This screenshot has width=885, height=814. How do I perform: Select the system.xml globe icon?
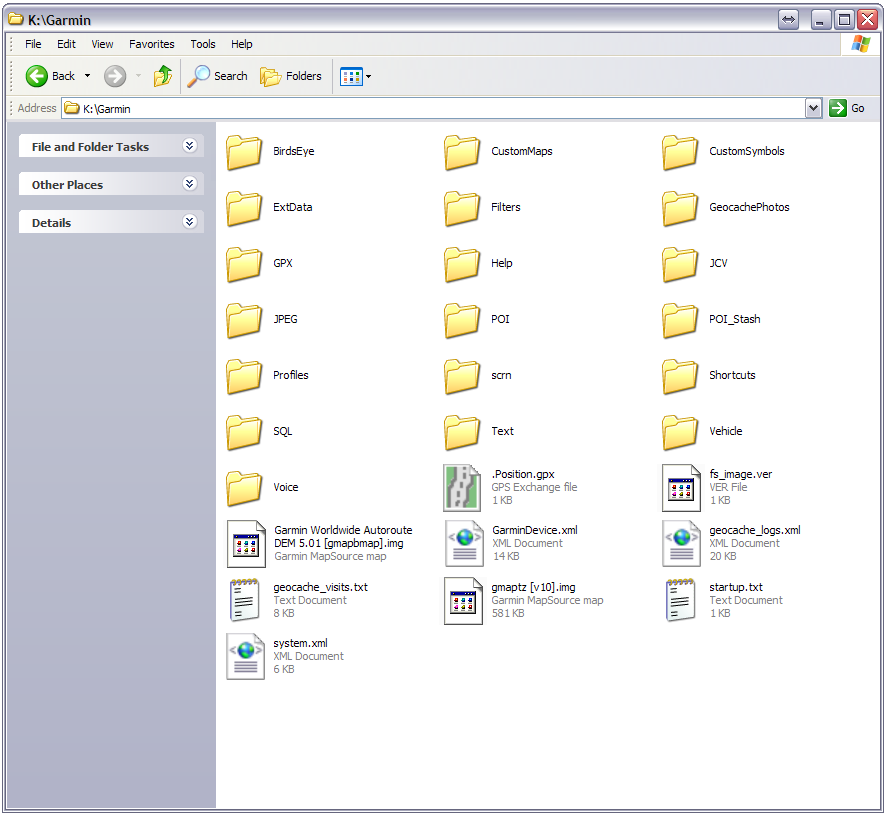tap(246, 657)
